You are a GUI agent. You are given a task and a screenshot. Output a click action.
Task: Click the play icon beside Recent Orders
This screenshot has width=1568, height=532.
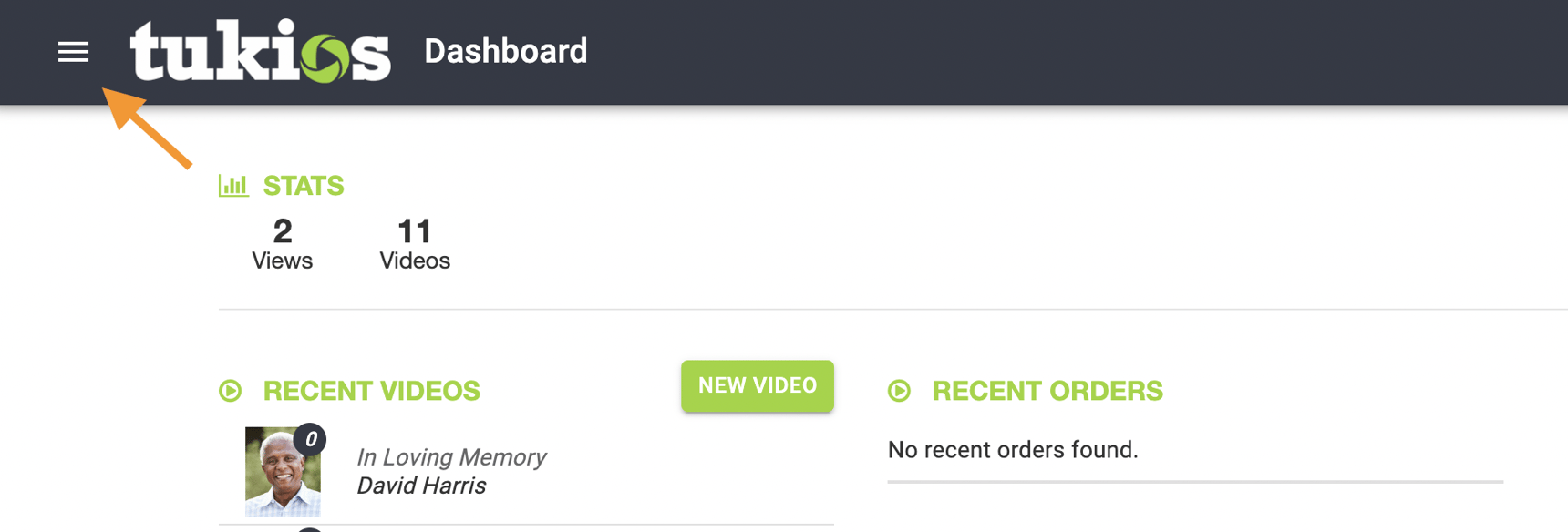click(x=900, y=391)
